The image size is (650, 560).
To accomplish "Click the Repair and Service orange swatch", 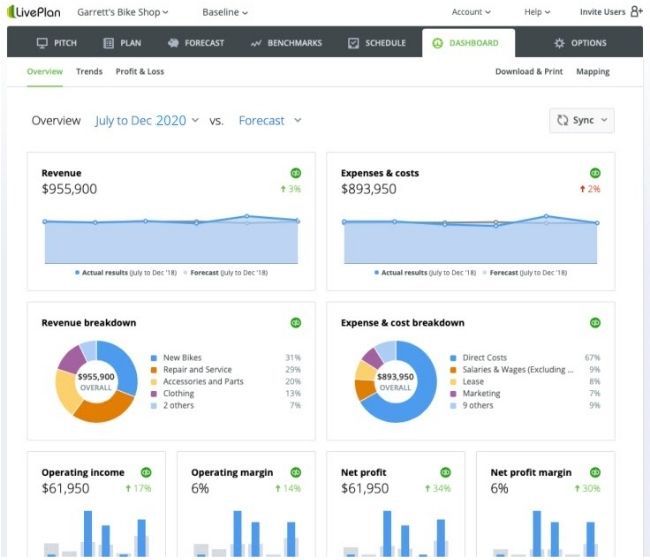I will [154, 370].
